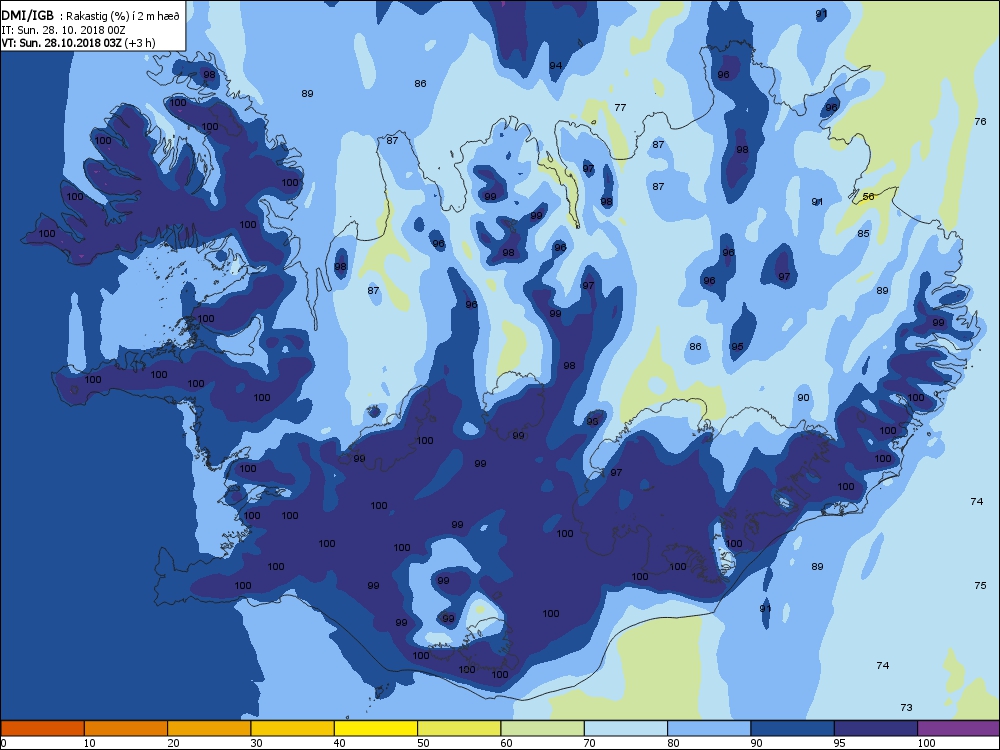The height and width of the screenshot is (750, 1000).
Task: Click the legend scale label 50
Action: point(423,743)
